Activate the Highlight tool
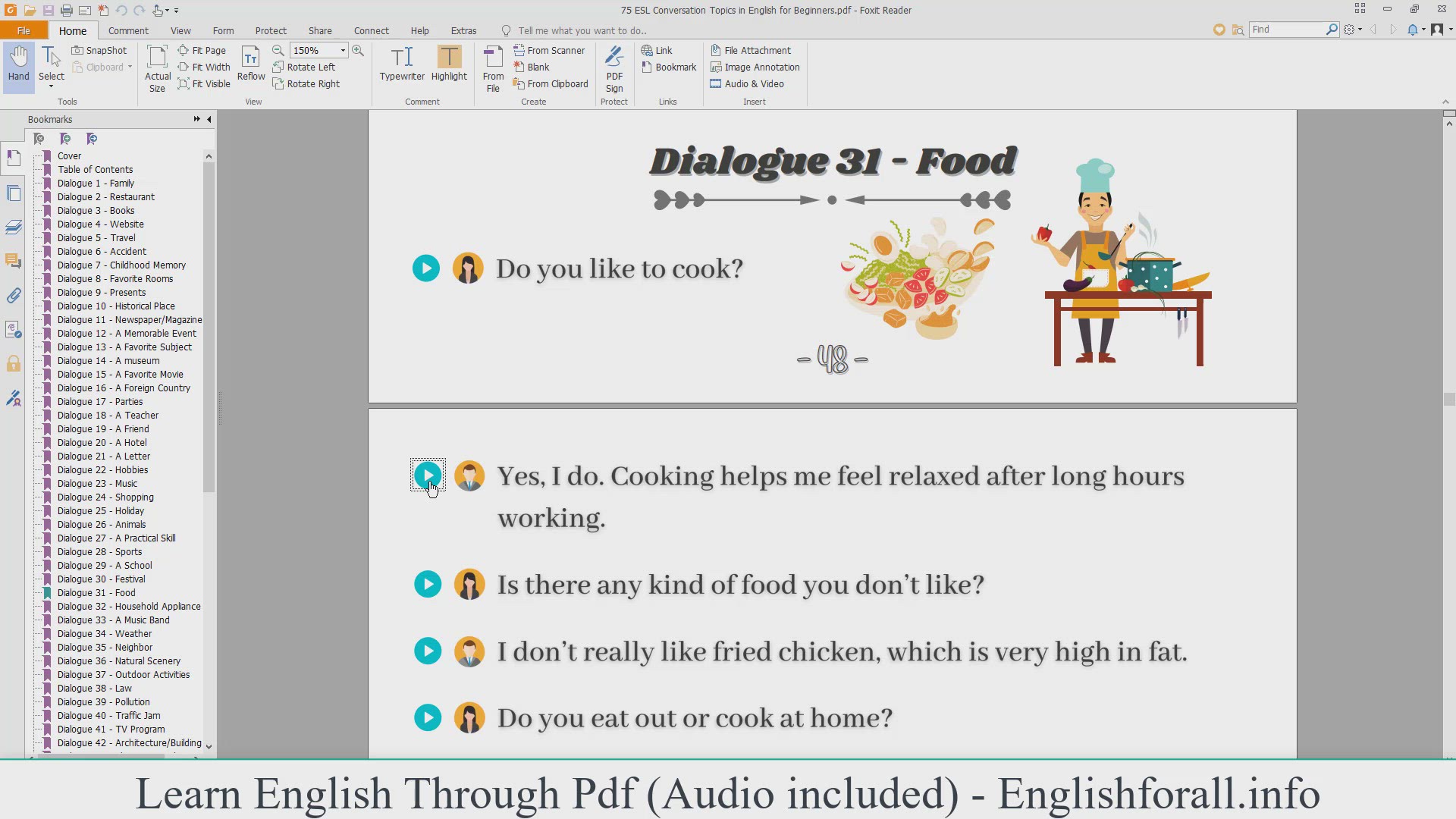Image resolution: width=1456 pixels, height=819 pixels. 449,64
